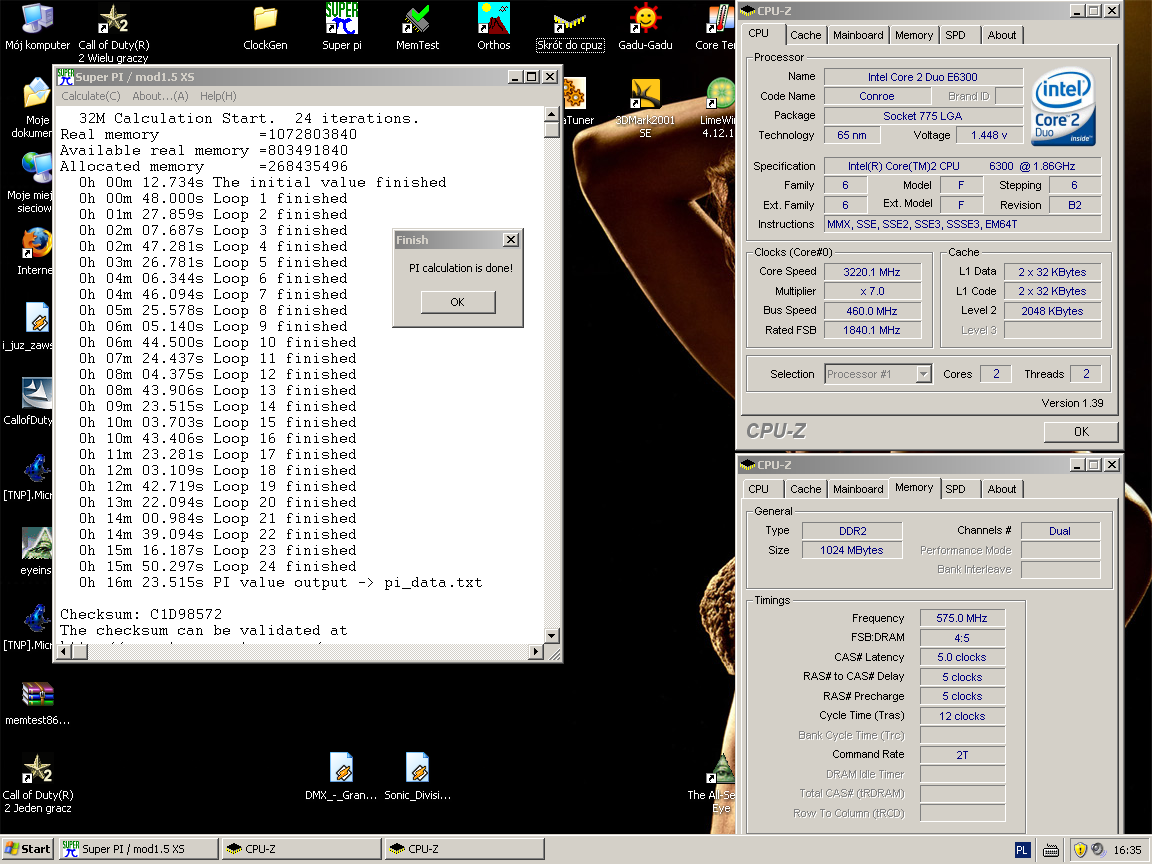Viewport: 1152px width, 864px height.
Task: Switch to the Mainboard tab in top CPU-Z
Action: pos(858,35)
